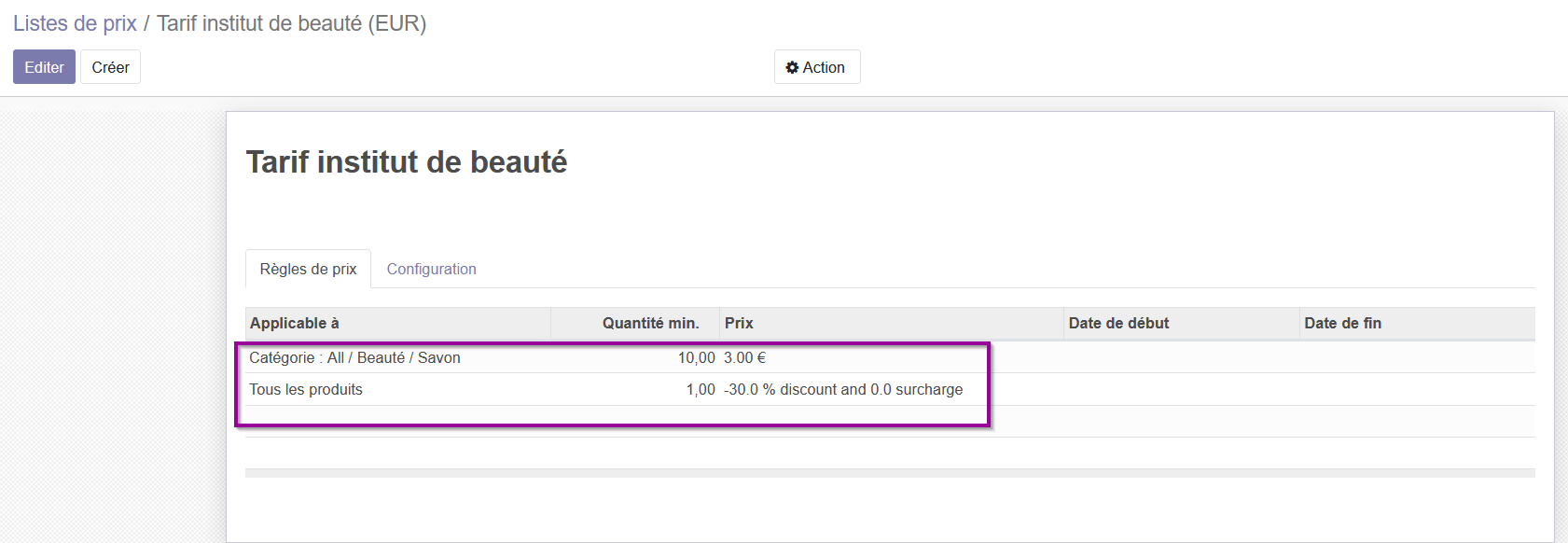The height and width of the screenshot is (543, 1568).
Task: Sort by the Quantité min. column
Action: [x=635, y=323]
